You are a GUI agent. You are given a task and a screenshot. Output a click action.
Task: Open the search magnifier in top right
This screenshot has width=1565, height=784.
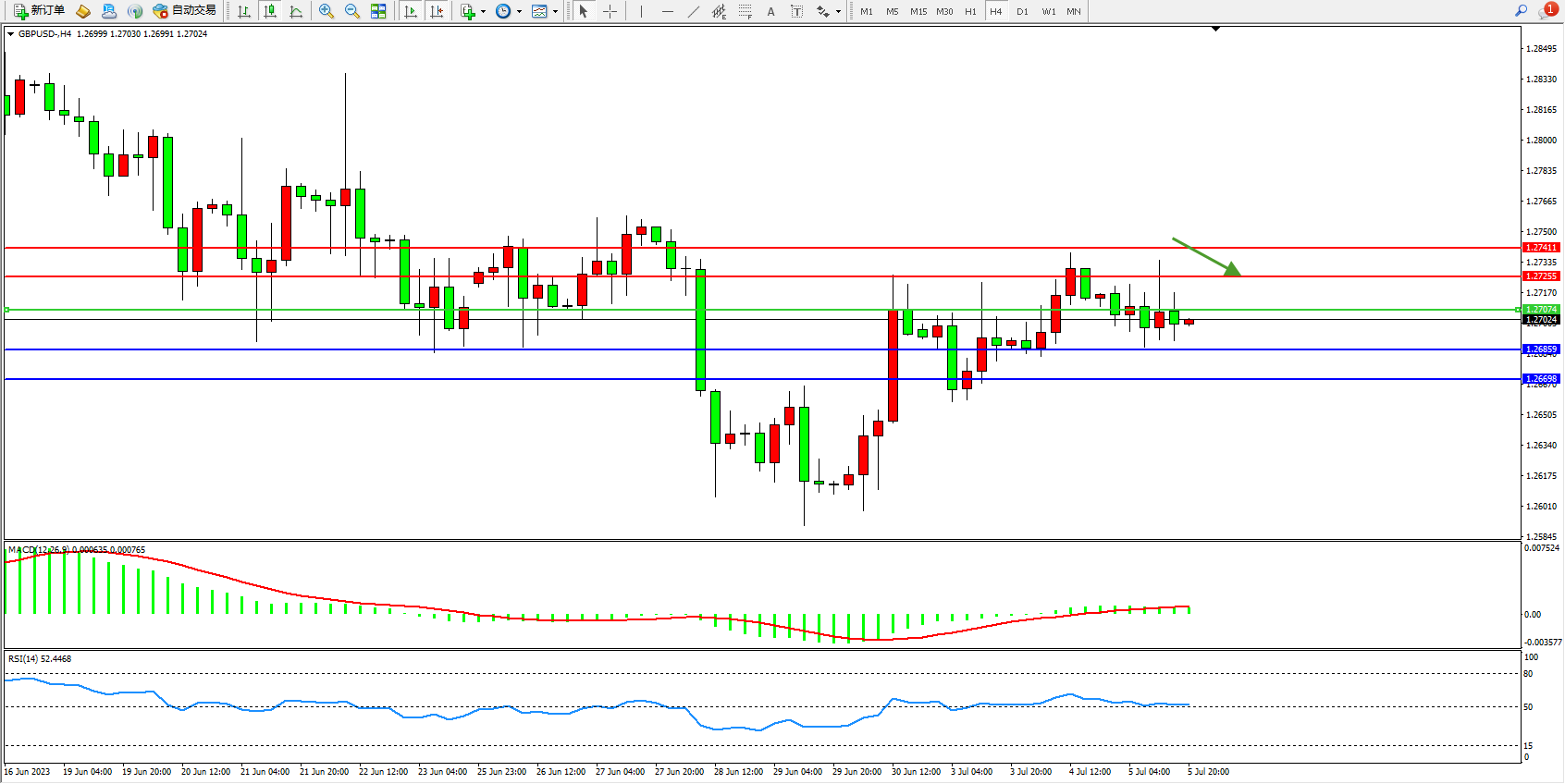[1521, 11]
